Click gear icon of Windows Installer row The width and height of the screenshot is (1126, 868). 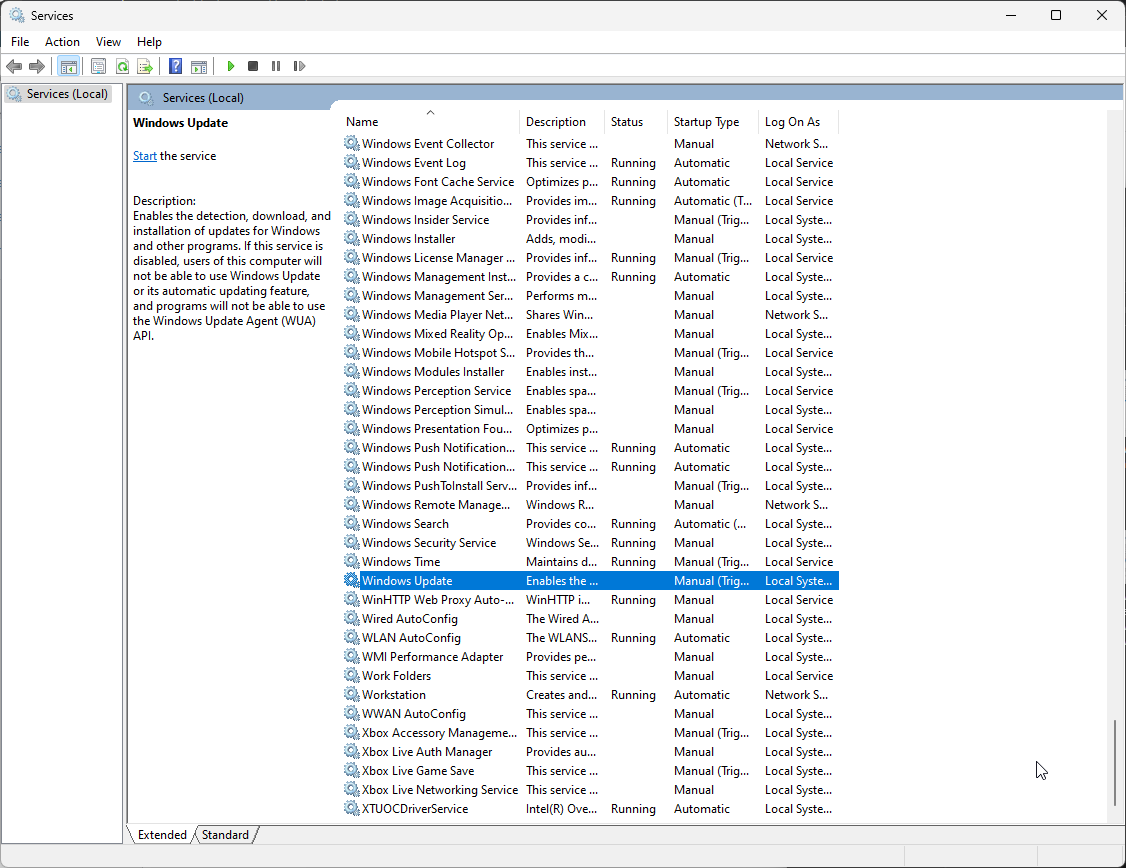tap(351, 238)
